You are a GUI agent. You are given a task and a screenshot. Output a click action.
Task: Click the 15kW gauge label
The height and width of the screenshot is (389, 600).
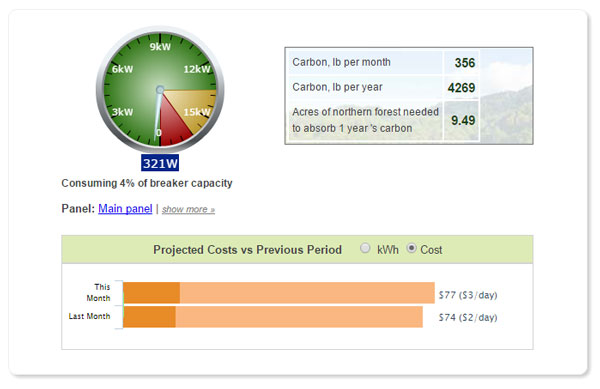coord(197,112)
